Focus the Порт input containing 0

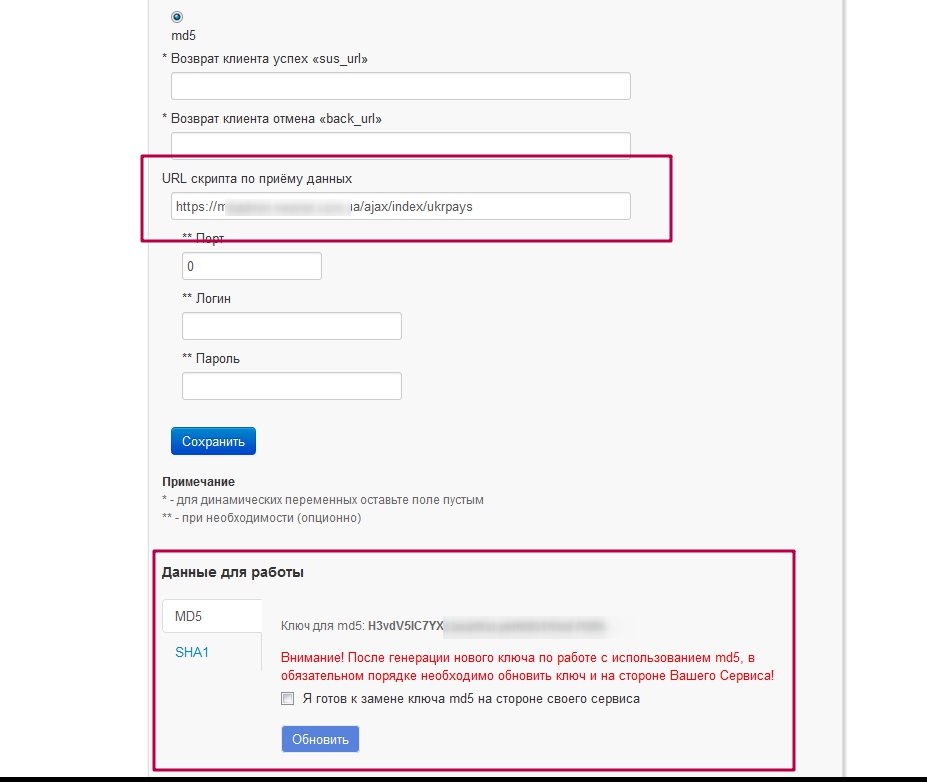click(251, 266)
